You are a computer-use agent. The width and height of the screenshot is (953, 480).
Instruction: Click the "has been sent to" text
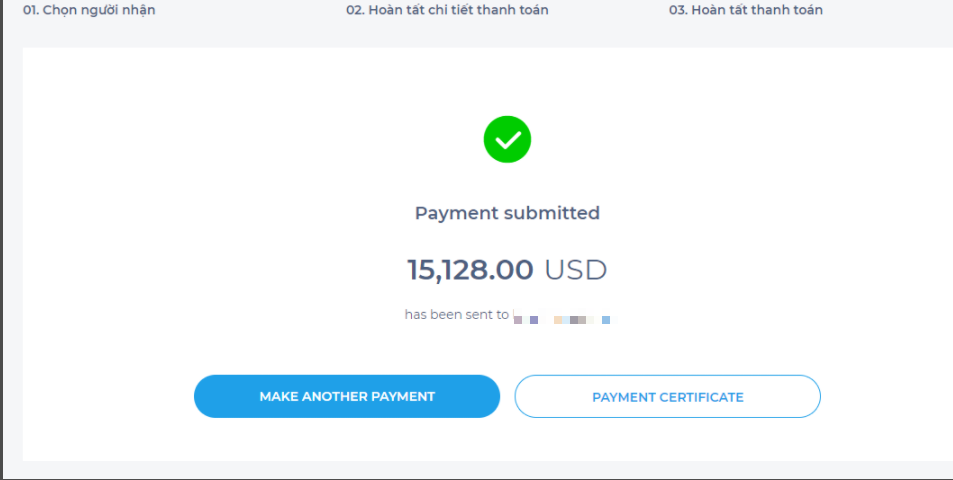pyautogui.click(x=456, y=315)
